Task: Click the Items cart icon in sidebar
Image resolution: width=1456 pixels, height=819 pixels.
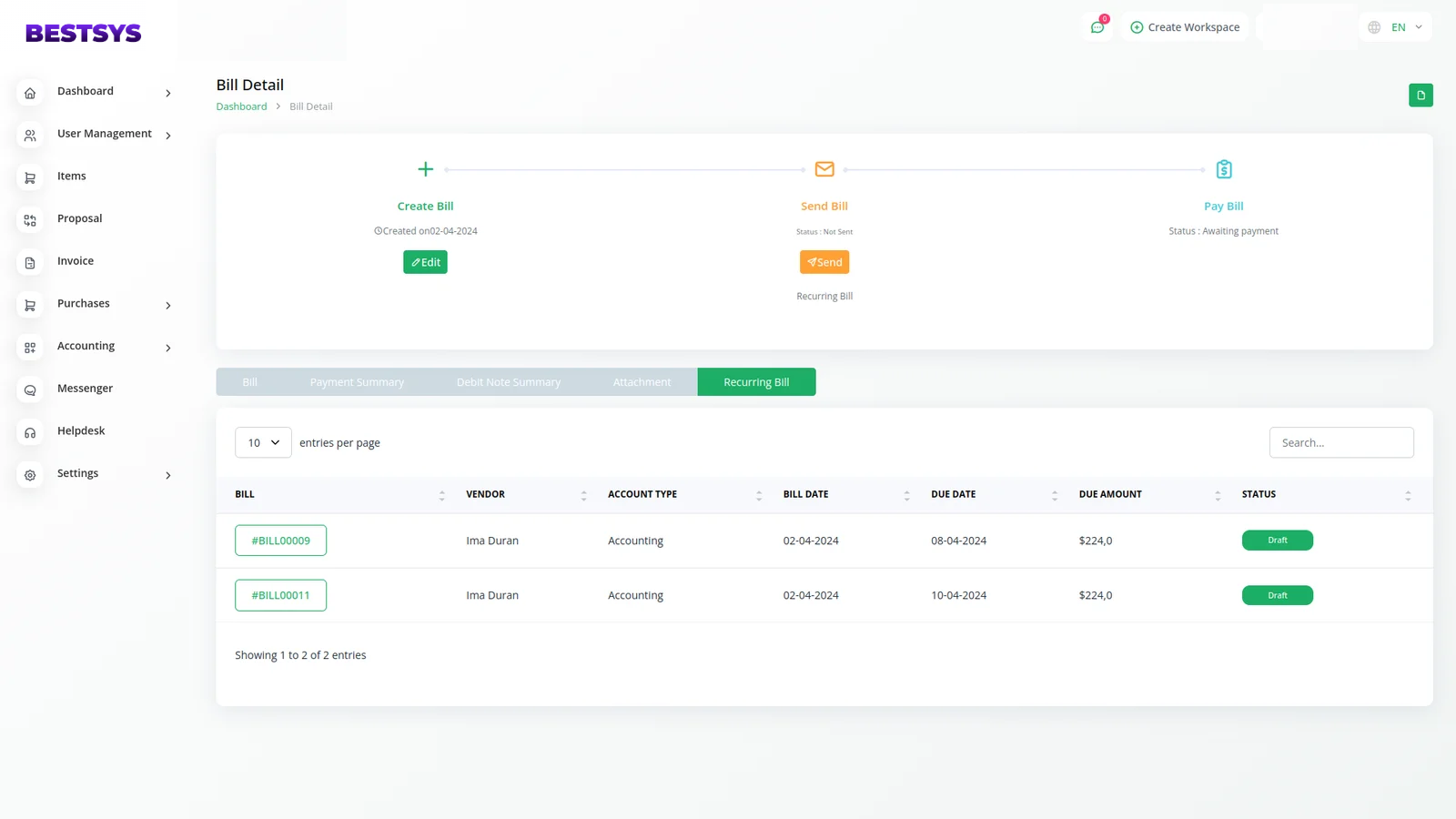Action: [x=30, y=177]
